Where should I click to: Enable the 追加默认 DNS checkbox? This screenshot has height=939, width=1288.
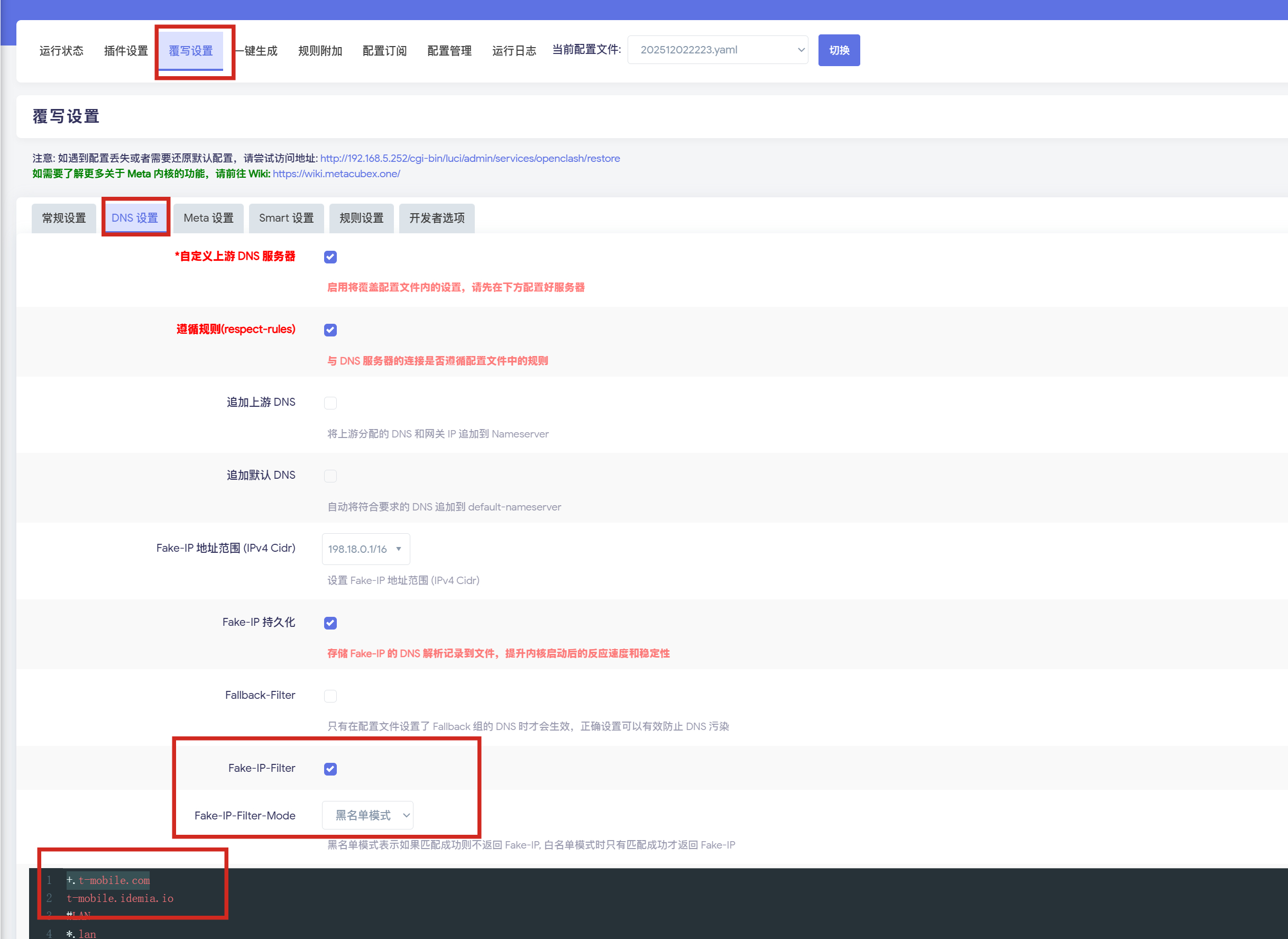pos(330,476)
